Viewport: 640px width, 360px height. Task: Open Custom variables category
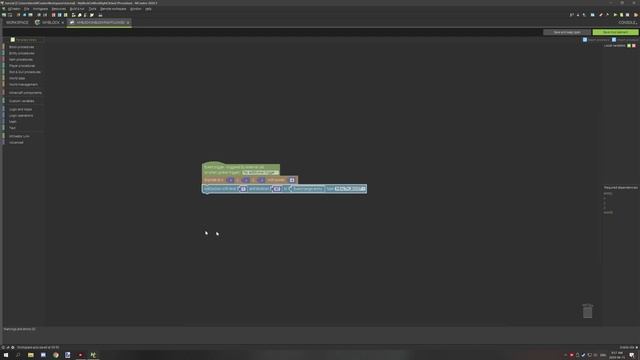22,101
